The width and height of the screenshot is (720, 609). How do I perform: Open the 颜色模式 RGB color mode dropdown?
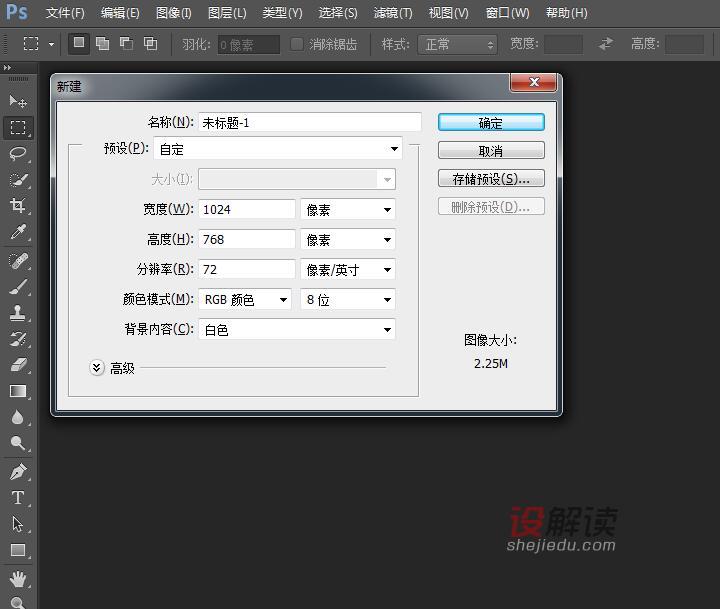point(245,299)
